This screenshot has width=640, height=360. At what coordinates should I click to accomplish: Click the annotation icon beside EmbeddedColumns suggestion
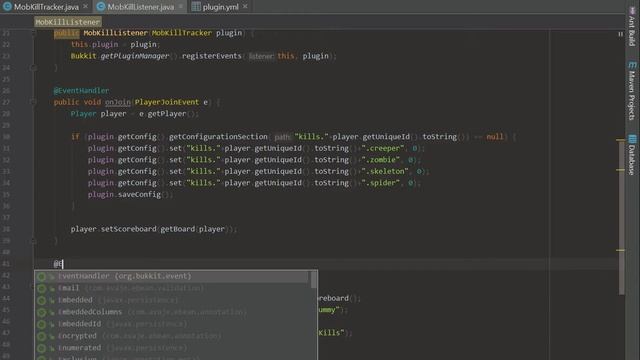tap(41, 313)
